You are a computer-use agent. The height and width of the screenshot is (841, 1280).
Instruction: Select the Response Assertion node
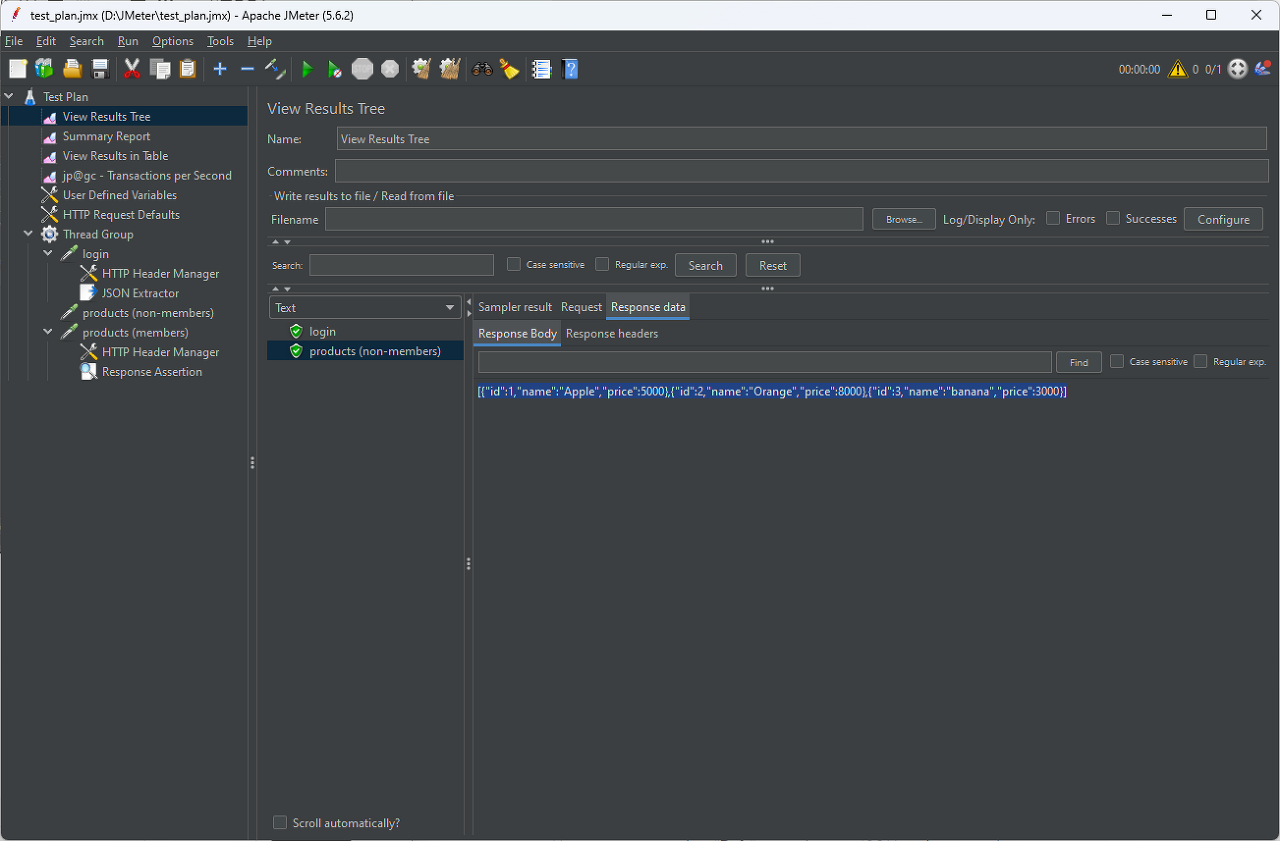pyautogui.click(x=152, y=371)
